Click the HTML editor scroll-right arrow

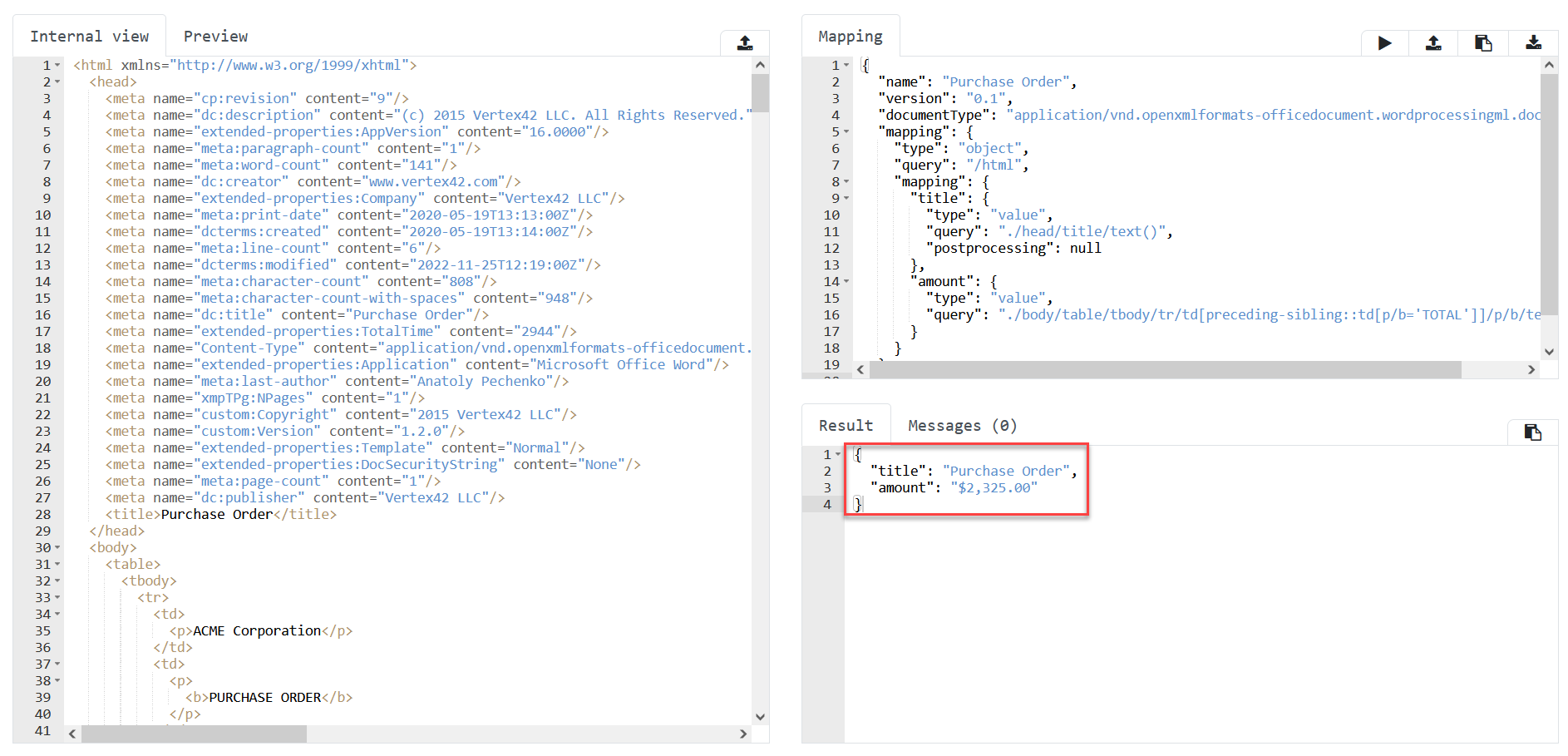[x=743, y=734]
